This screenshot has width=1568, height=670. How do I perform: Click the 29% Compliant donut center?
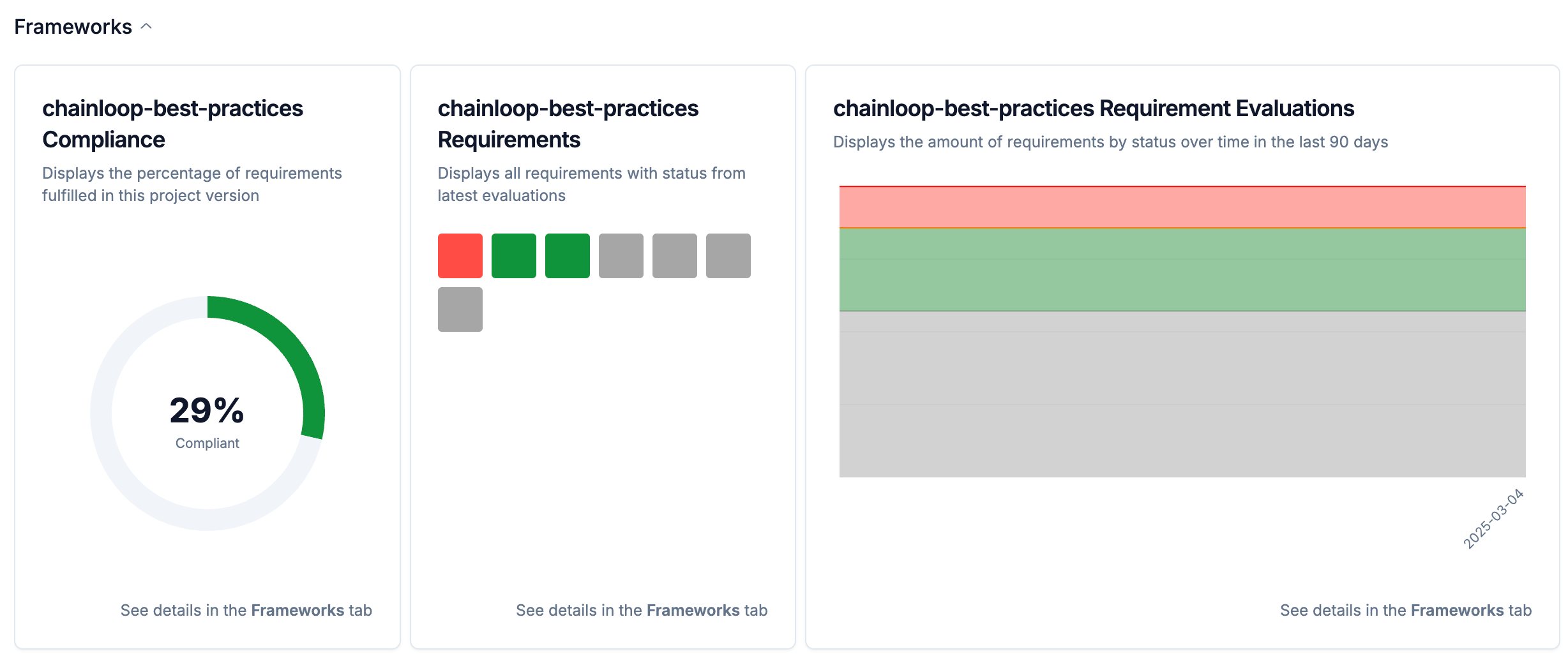pyautogui.click(x=207, y=419)
